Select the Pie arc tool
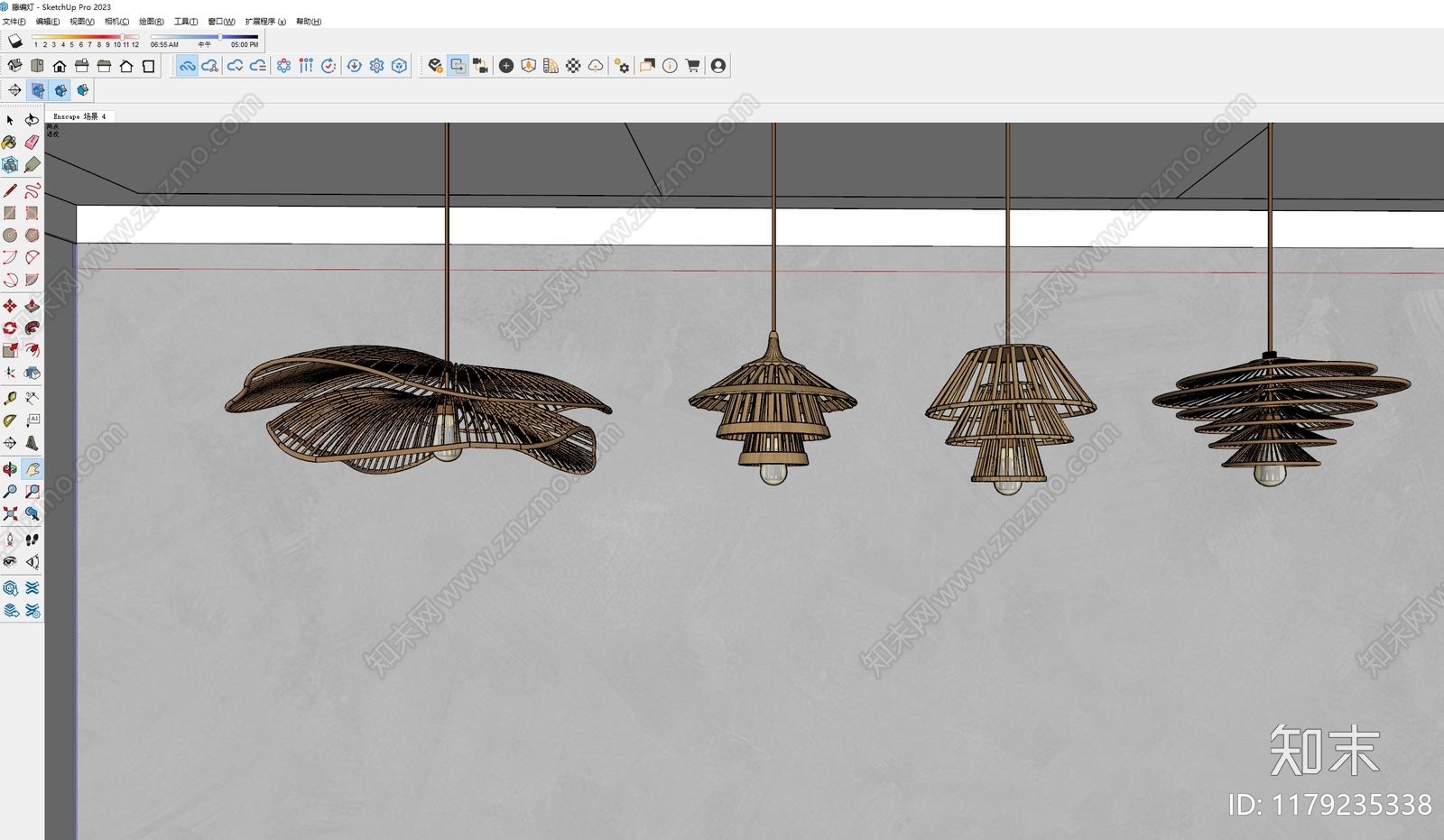The width and height of the screenshot is (1444, 840). (x=32, y=280)
